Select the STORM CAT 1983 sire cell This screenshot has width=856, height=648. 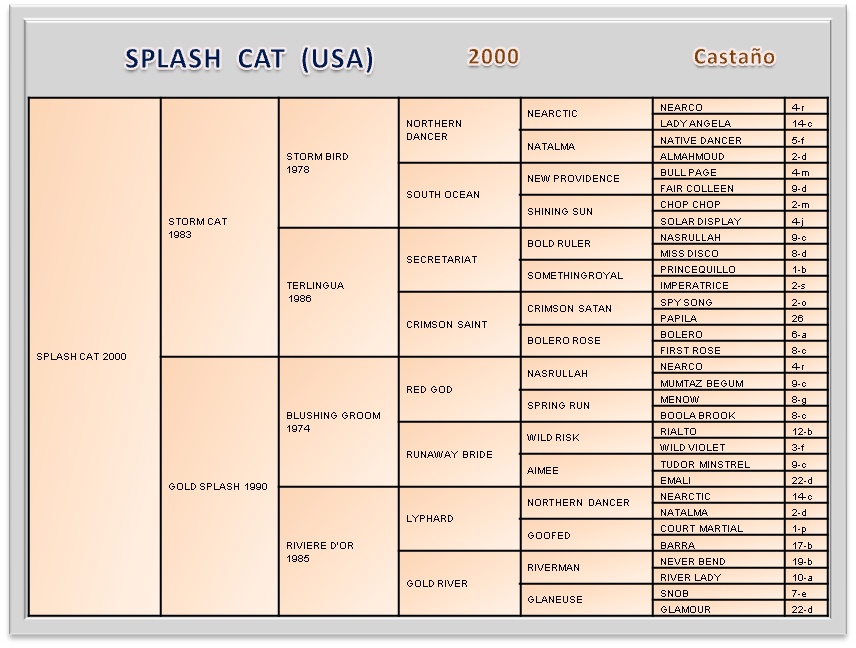[219, 228]
